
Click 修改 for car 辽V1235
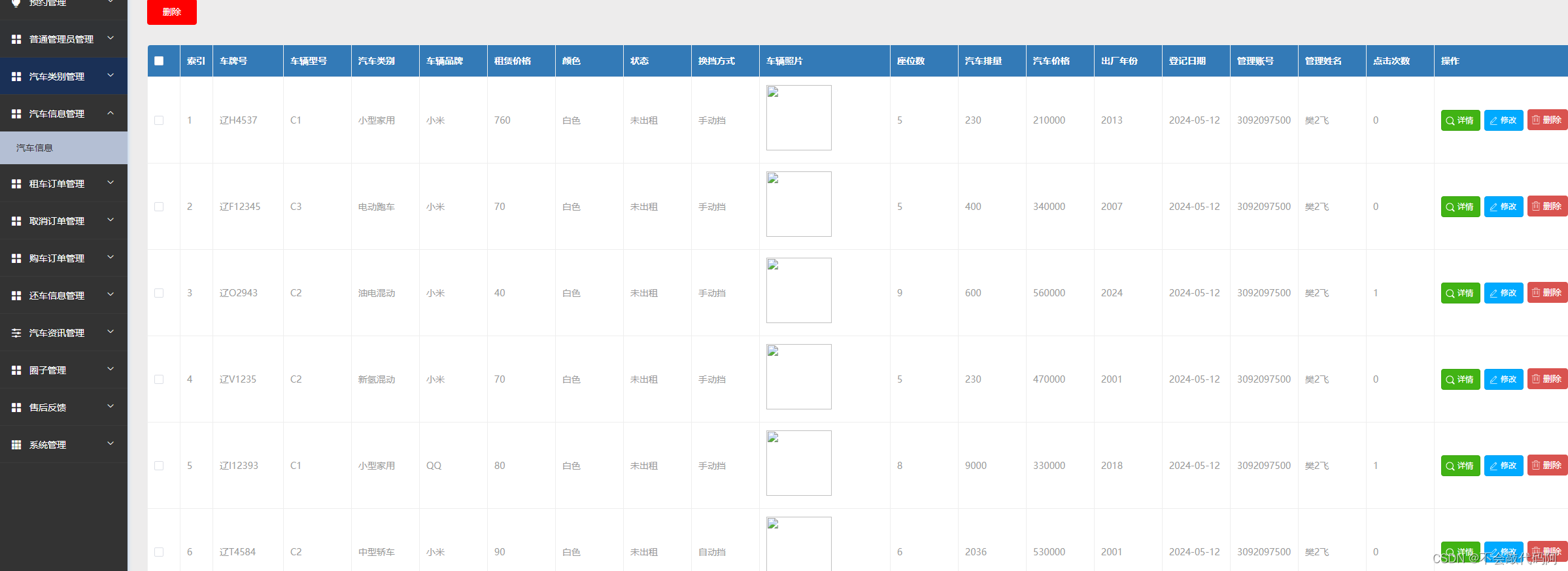[1503, 379]
